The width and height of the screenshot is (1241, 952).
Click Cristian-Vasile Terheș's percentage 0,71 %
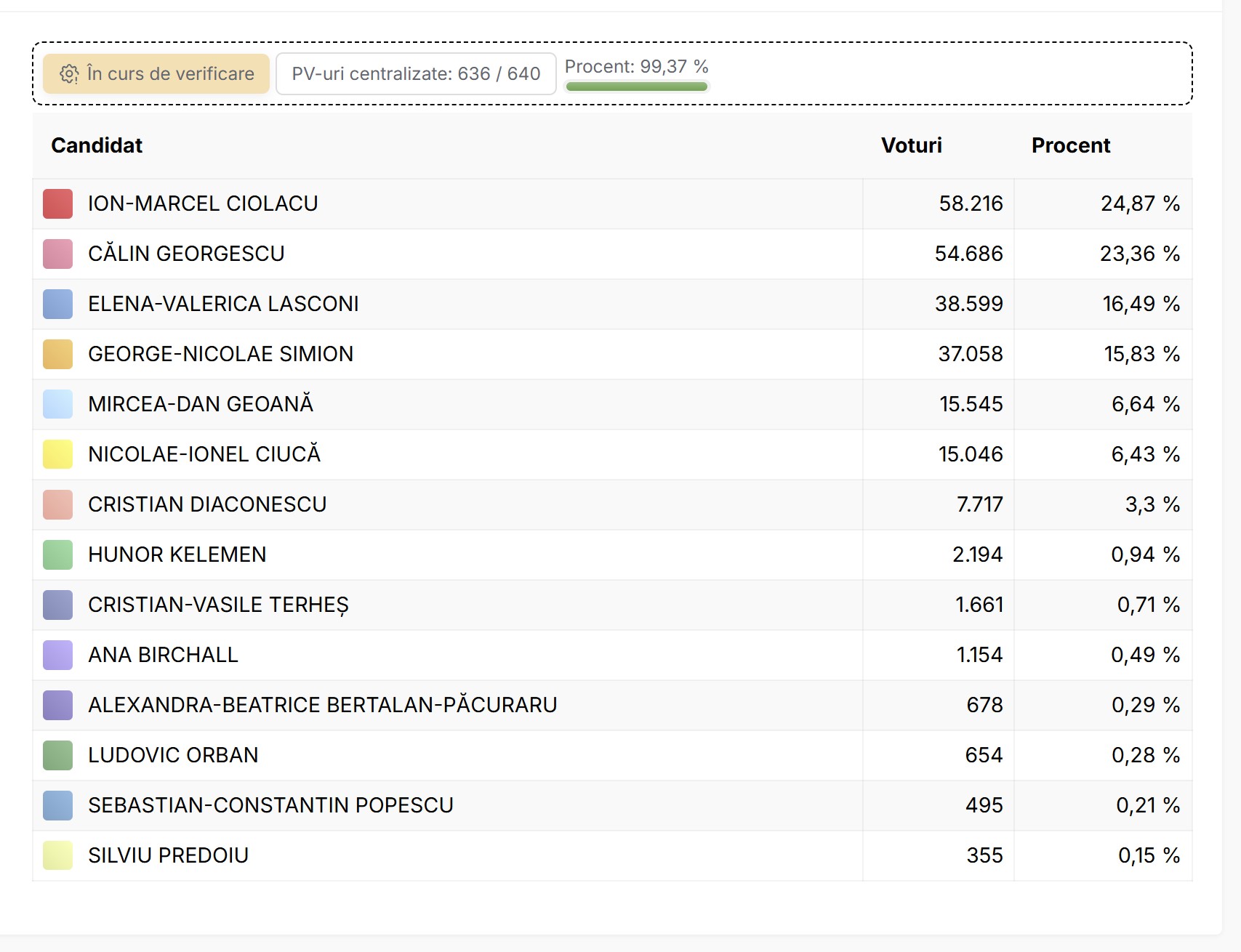coord(1148,605)
